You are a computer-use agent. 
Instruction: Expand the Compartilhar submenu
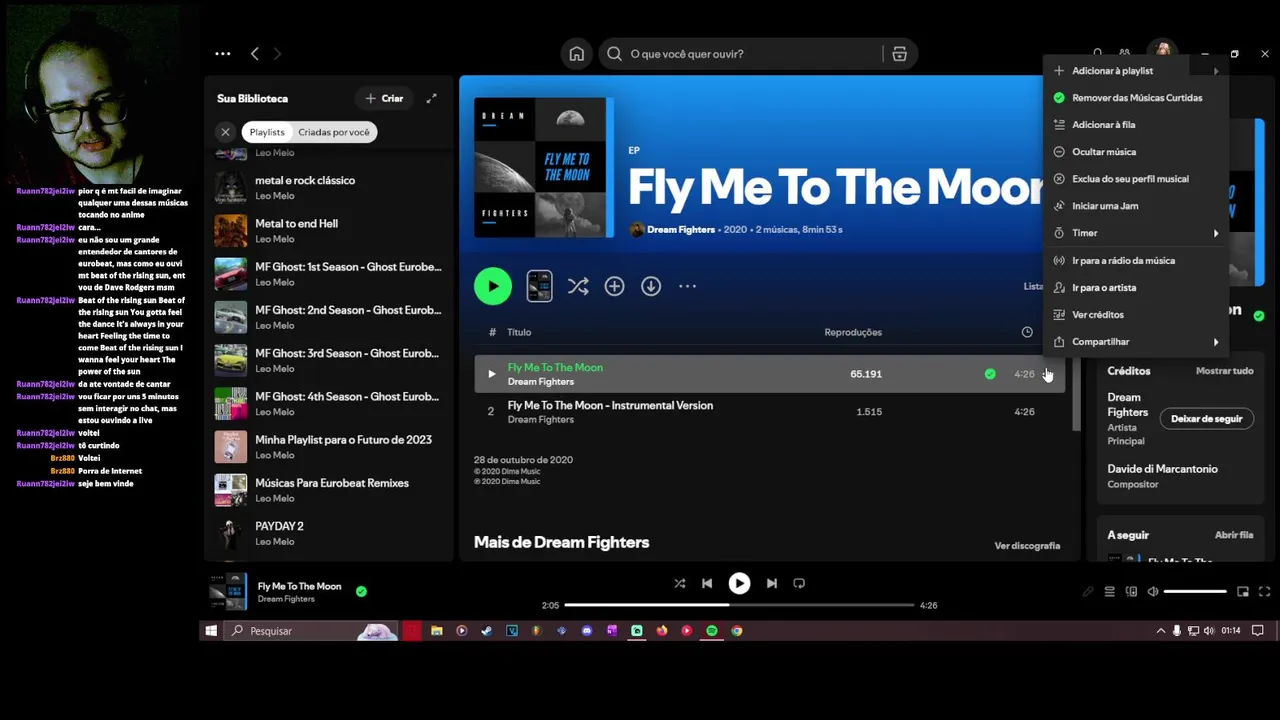pos(1136,342)
